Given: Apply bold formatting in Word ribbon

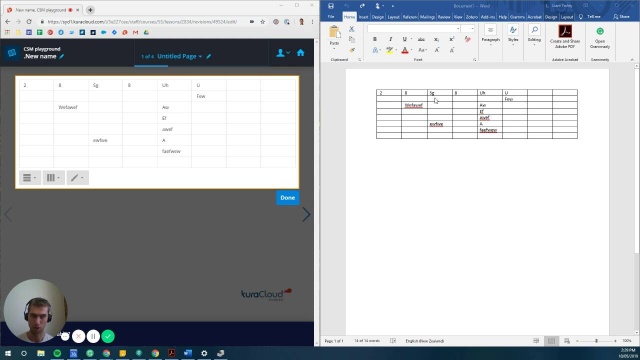Looking at the screenshot, I should [375, 39].
